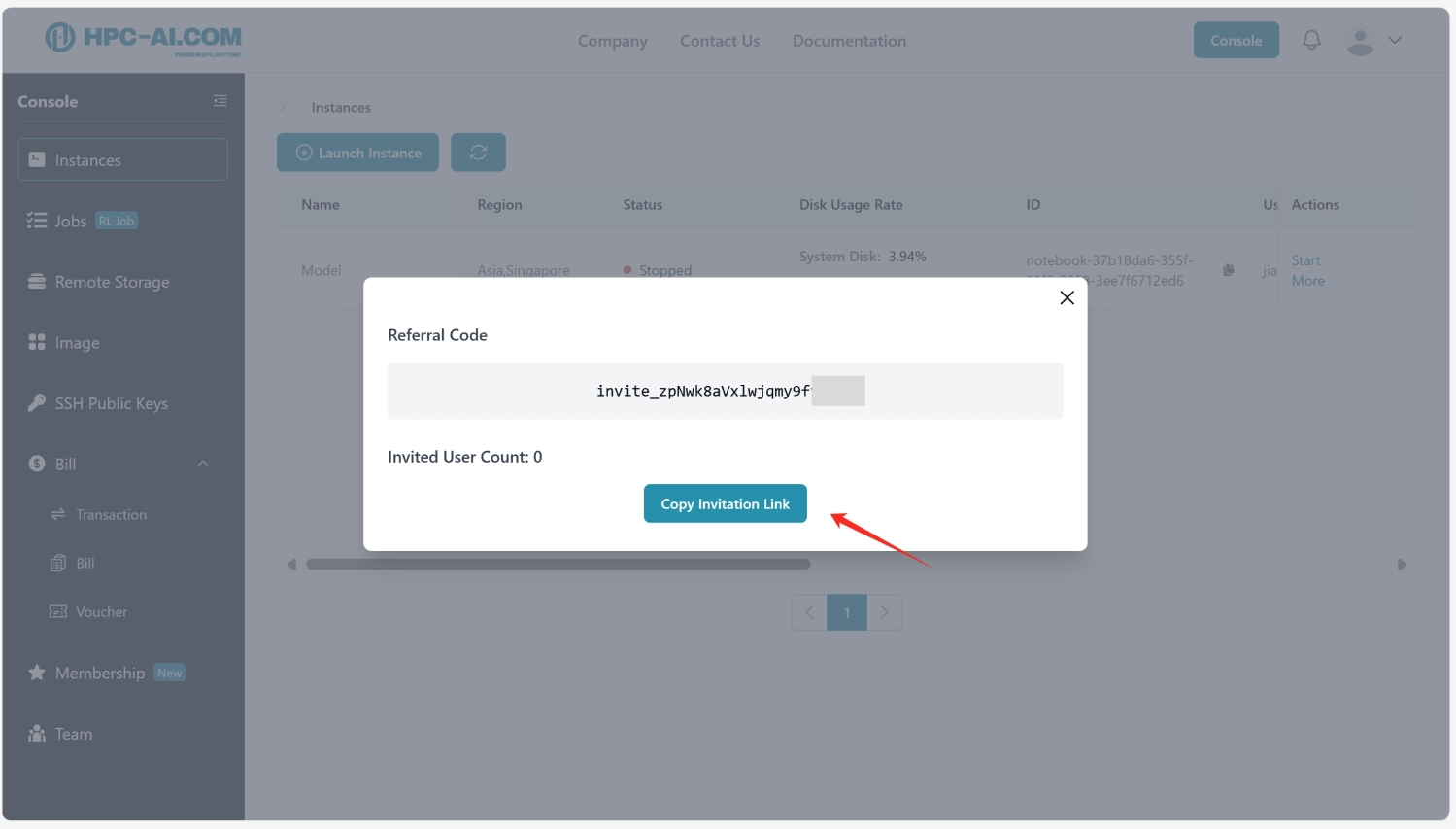Close the Referral Code dialog
This screenshot has height=829, width=1456.
1067,298
